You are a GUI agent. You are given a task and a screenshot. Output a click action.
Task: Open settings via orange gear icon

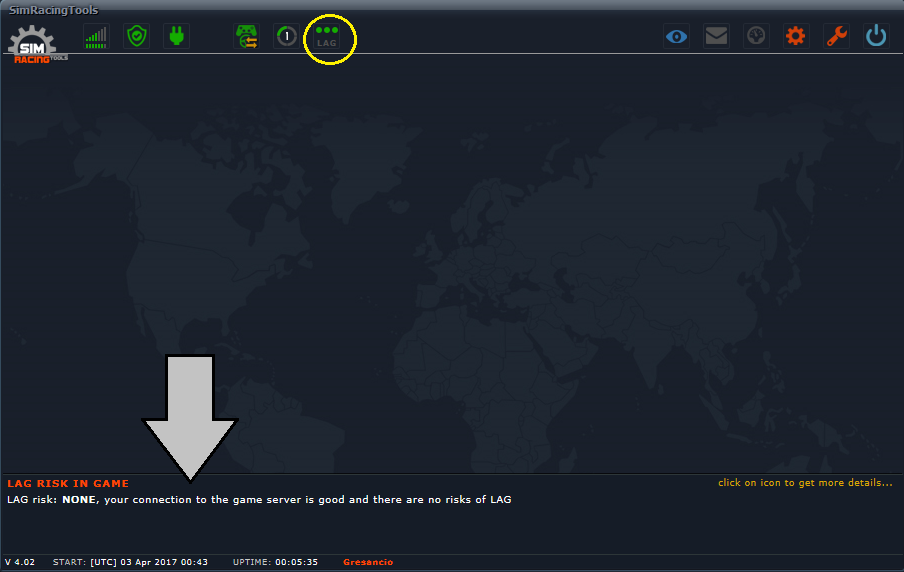point(796,36)
